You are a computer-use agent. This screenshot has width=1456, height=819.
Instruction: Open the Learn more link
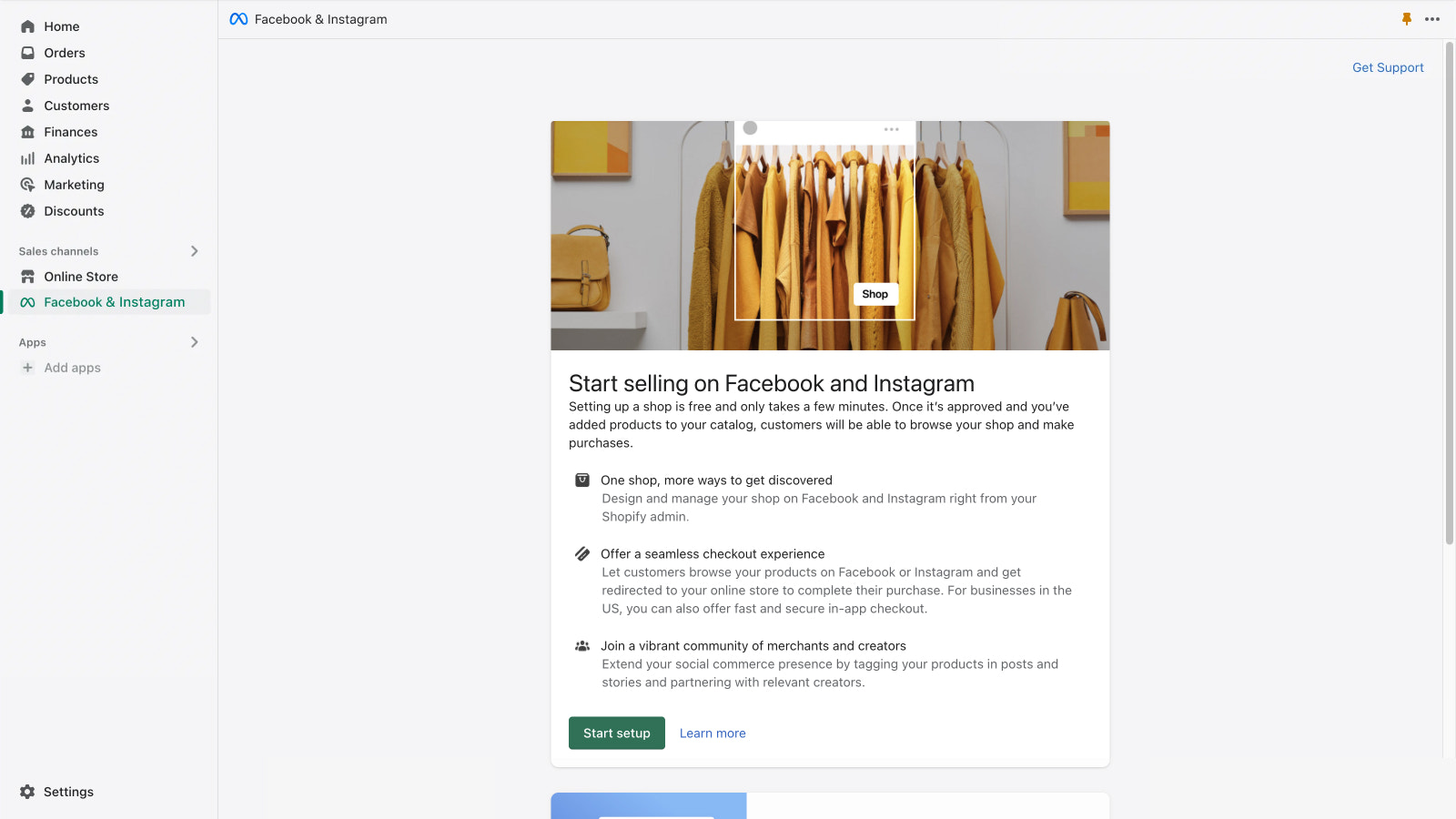coord(713,733)
